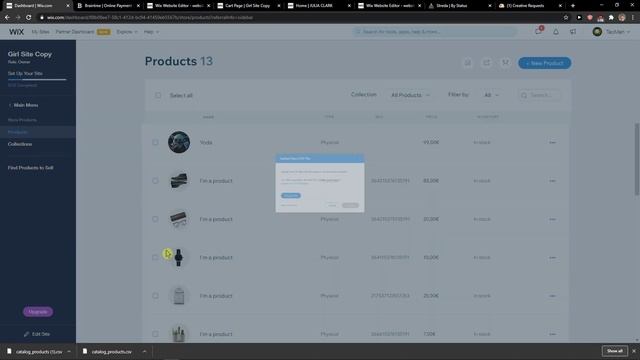Viewport: 640px width, 360px height.
Task: Open more actions for the 7,50€ product
Action: coord(552,334)
